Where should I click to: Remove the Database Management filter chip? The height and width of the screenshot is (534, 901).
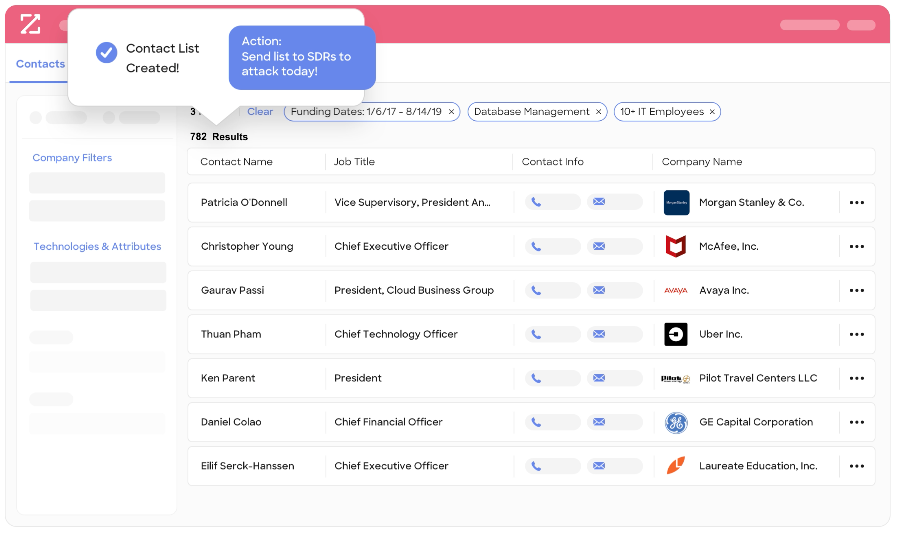(598, 112)
